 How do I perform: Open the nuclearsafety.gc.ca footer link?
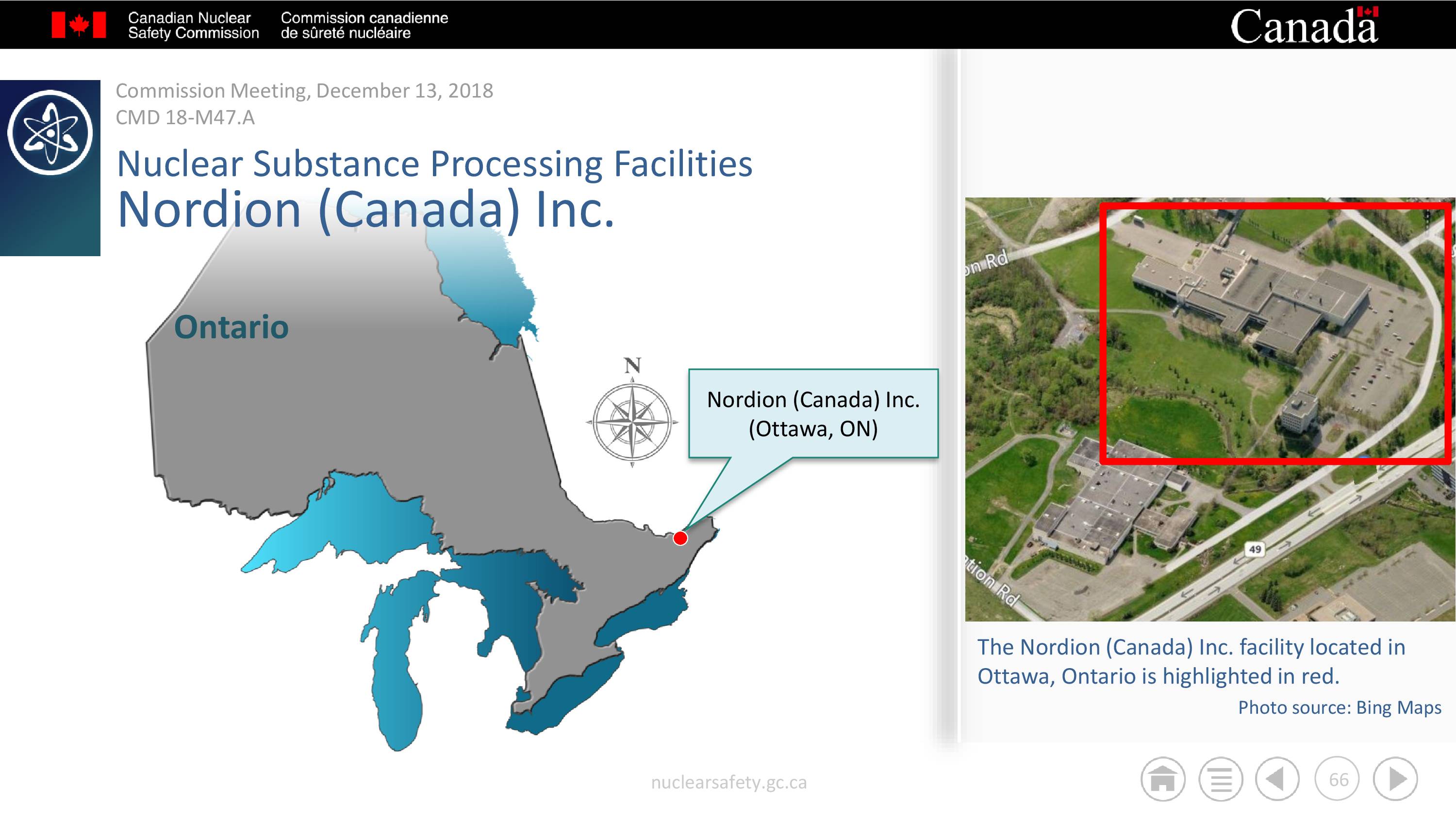click(x=728, y=782)
